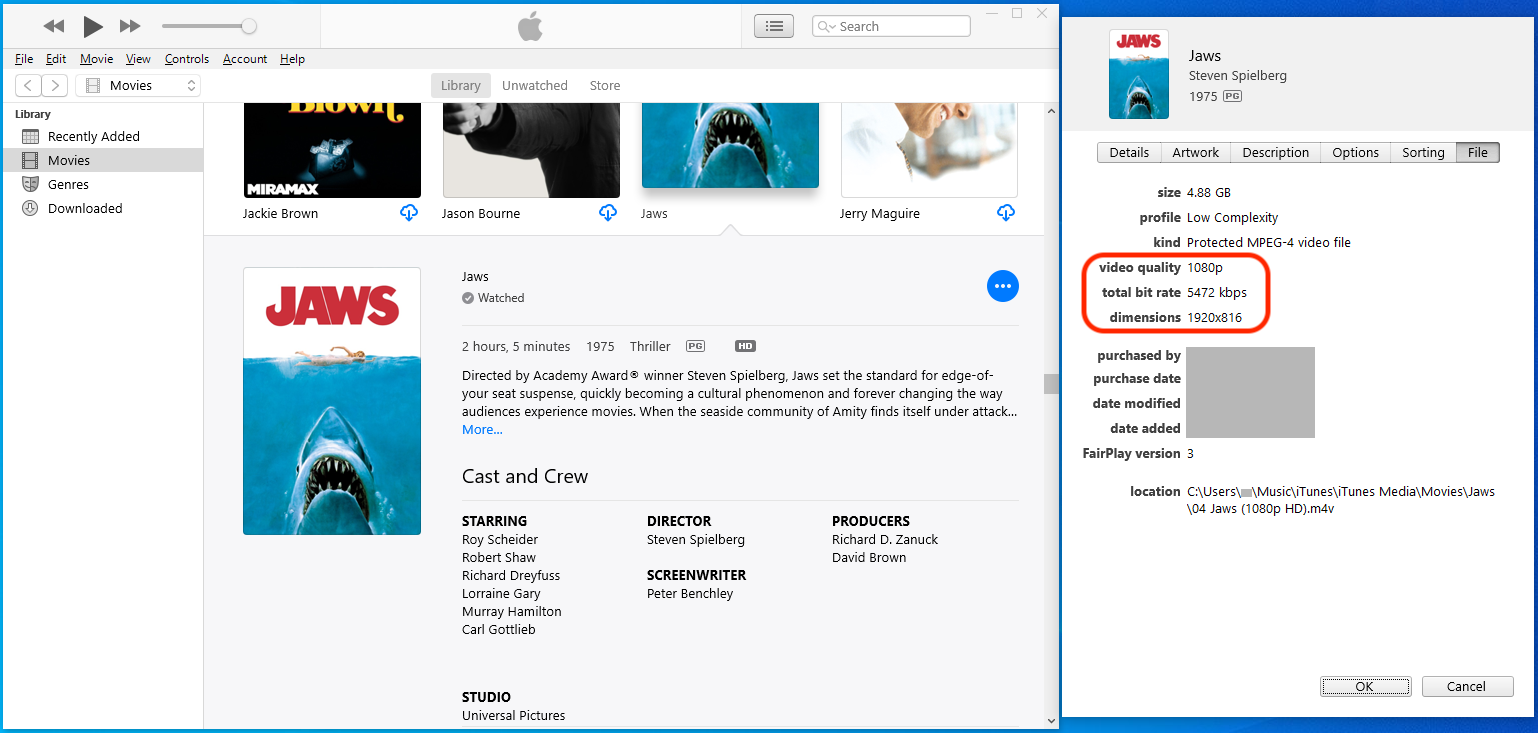Click screenwriter Peter Benchley's name
The width and height of the screenshot is (1538, 733).
(x=690, y=594)
